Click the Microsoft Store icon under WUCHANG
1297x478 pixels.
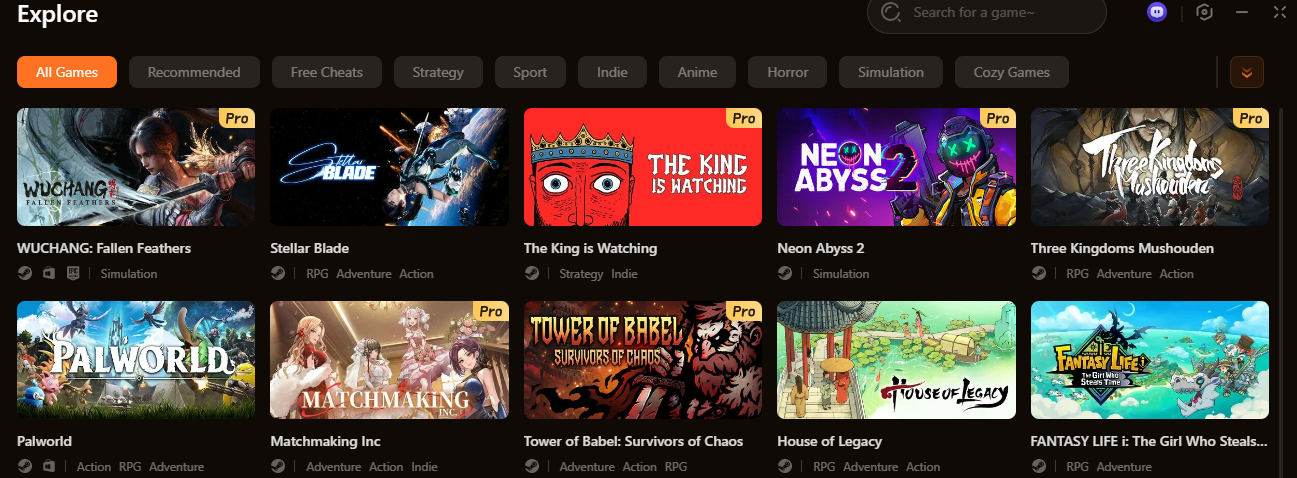tap(49, 273)
